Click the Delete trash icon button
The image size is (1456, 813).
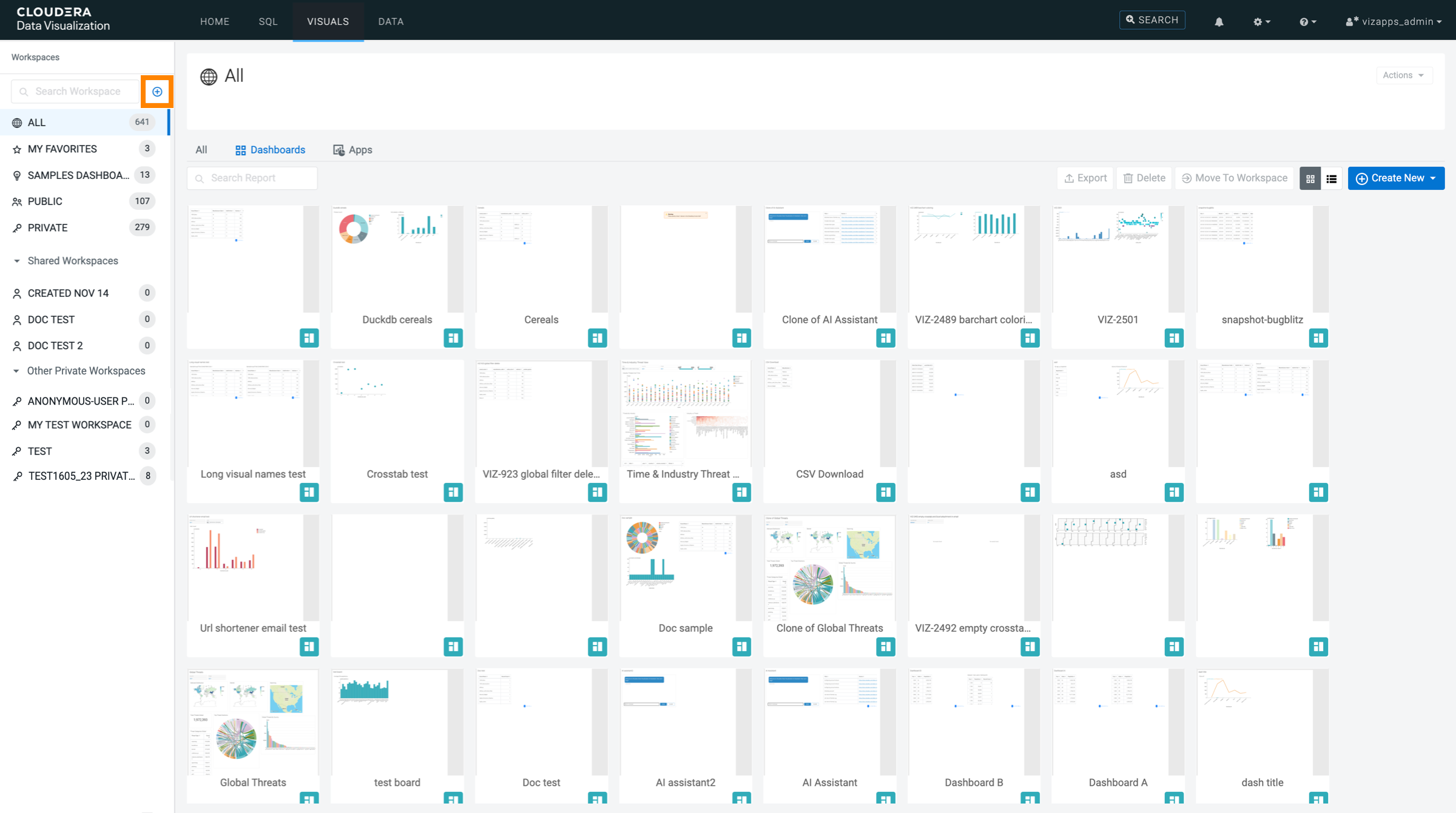coord(1144,178)
